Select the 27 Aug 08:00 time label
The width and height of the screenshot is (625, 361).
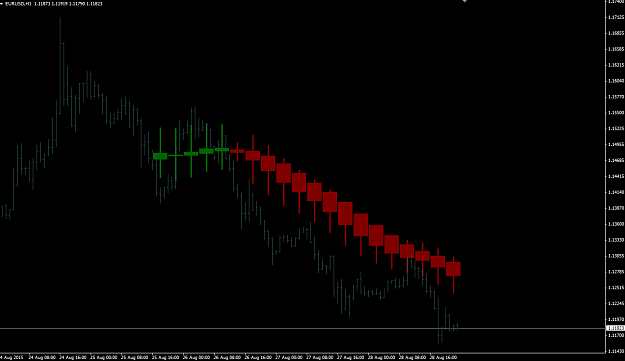click(320, 357)
